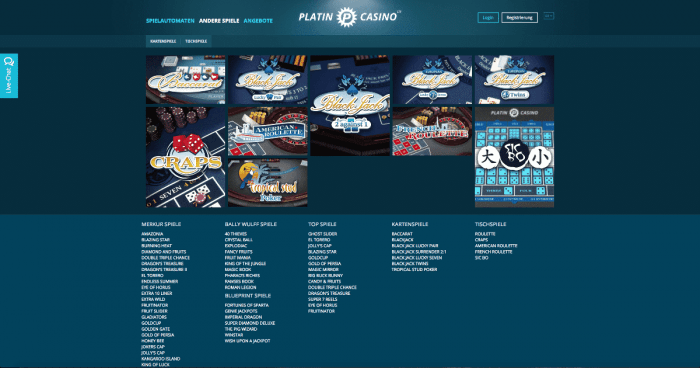Viewport: 700px width, 368px height.
Task: Open the Spielautomaten menu
Action: click(x=170, y=21)
